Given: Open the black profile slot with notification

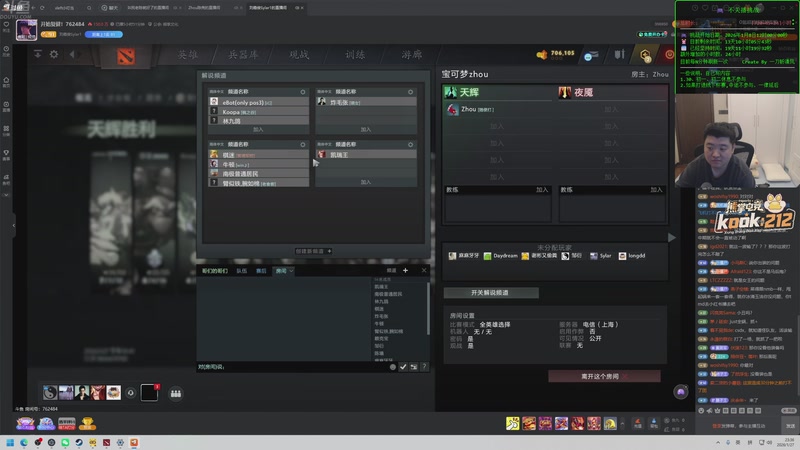Looking at the screenshot, I should tap(149, 392).
